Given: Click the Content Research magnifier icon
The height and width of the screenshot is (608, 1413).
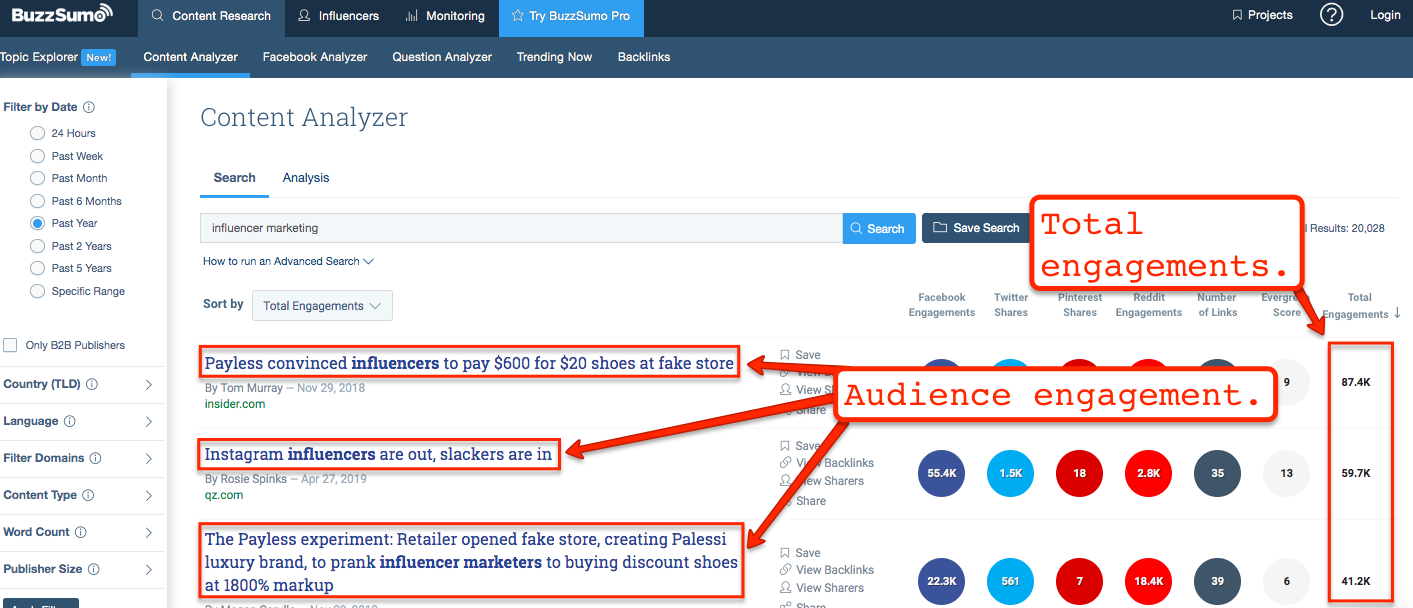Looking at the screenshot, I should (158, 16).
